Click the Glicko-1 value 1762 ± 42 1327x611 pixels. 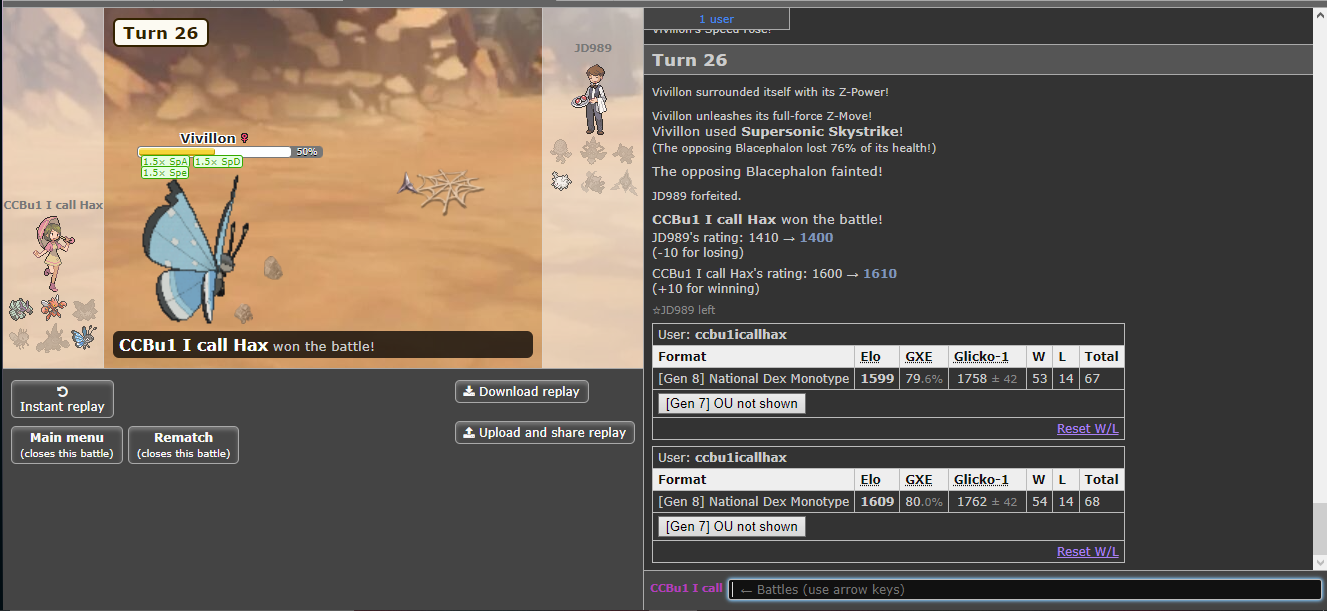coord(987,502)
